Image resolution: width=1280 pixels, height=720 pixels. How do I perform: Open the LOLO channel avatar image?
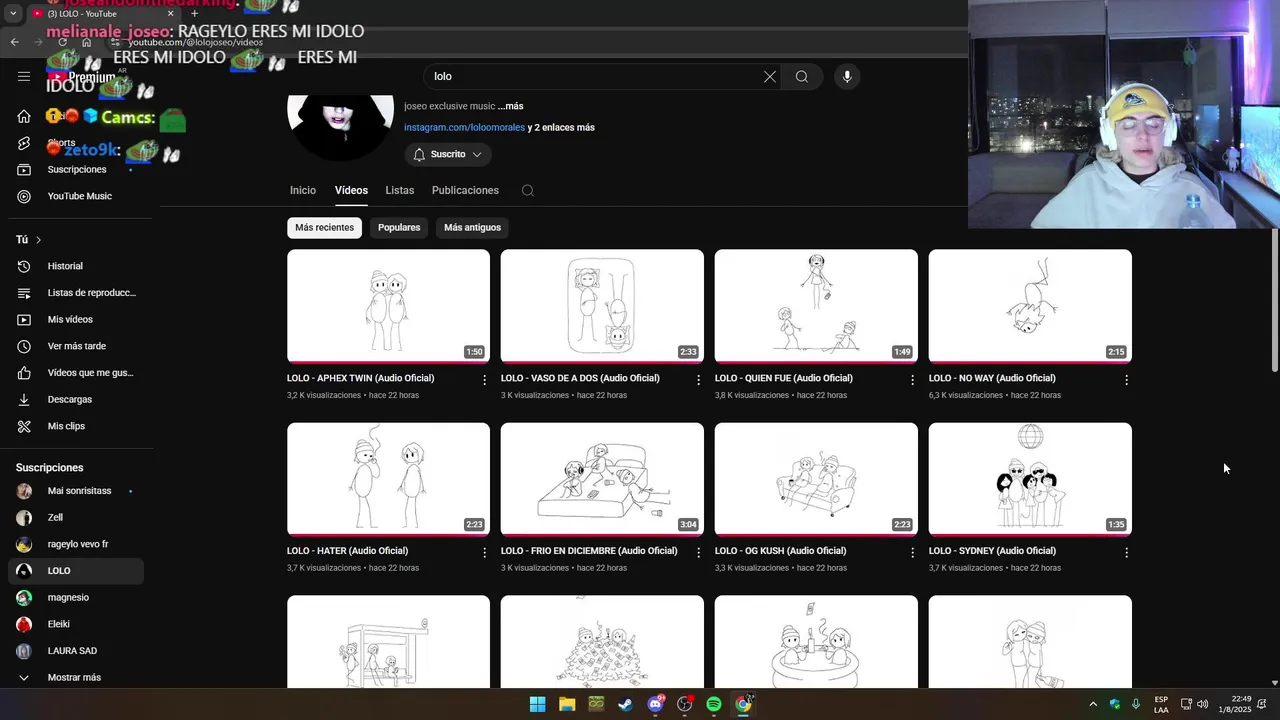340,127
